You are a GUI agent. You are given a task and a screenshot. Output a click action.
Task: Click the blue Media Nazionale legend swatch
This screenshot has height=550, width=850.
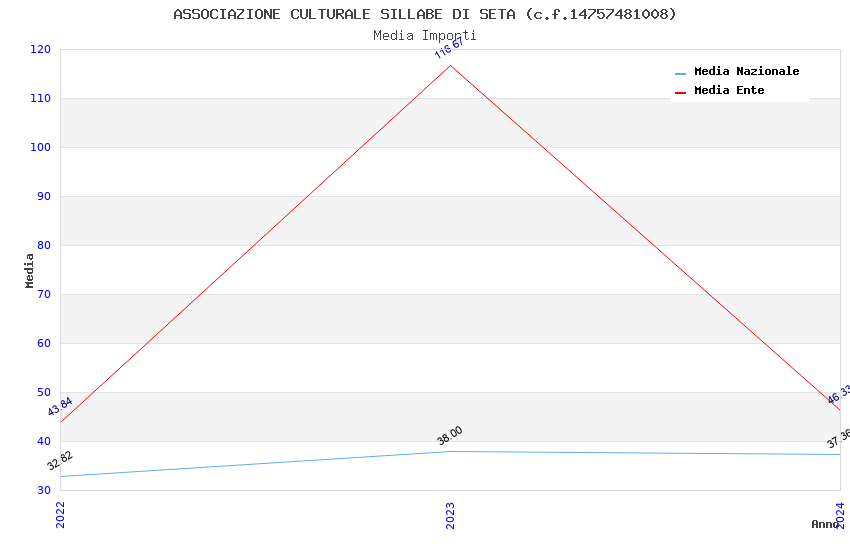pyautogui.click(x=680, y=73)
